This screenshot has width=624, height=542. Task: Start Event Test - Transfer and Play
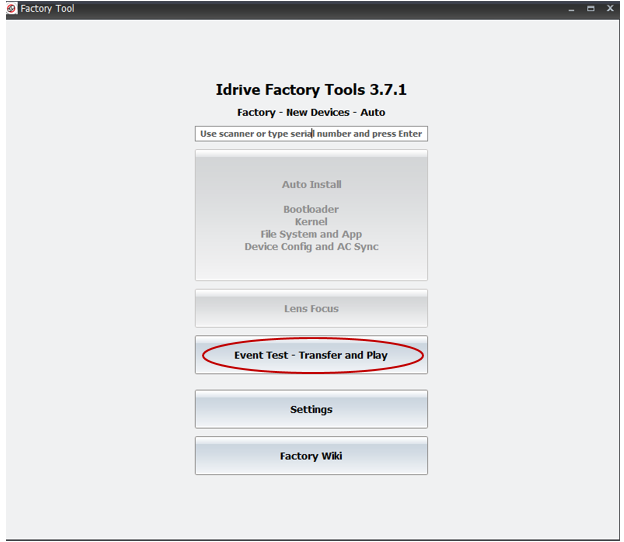[311, 355]
